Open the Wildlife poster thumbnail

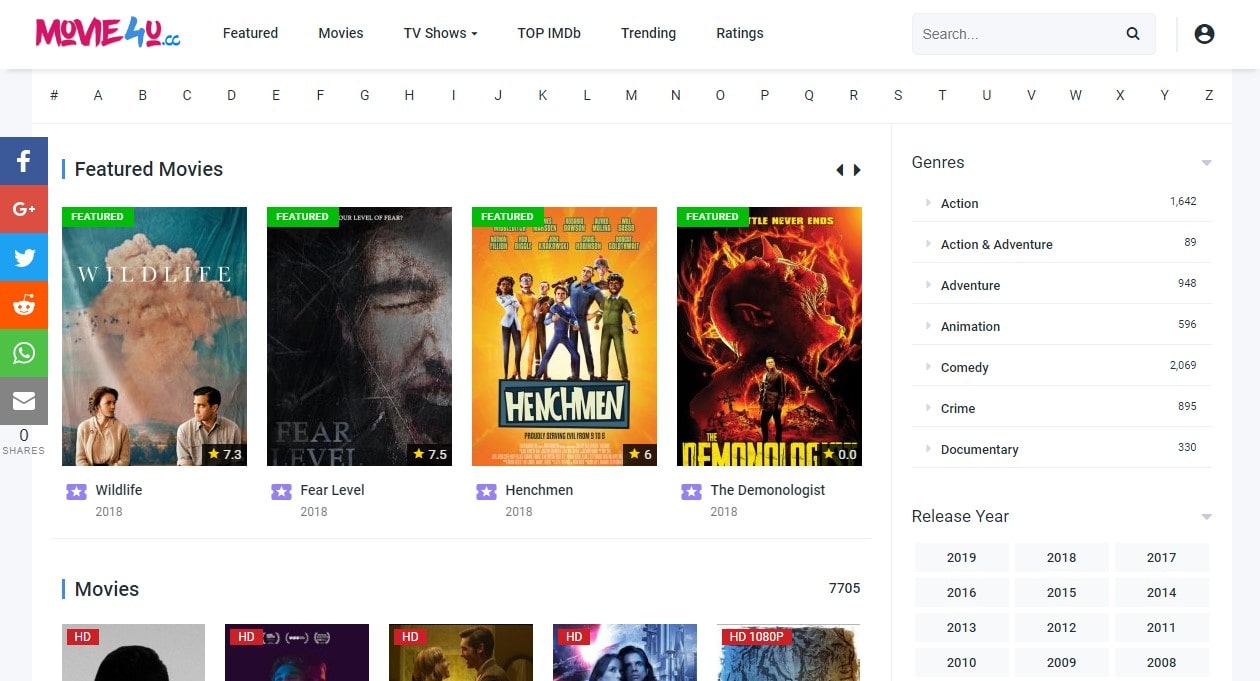[154, 336]
